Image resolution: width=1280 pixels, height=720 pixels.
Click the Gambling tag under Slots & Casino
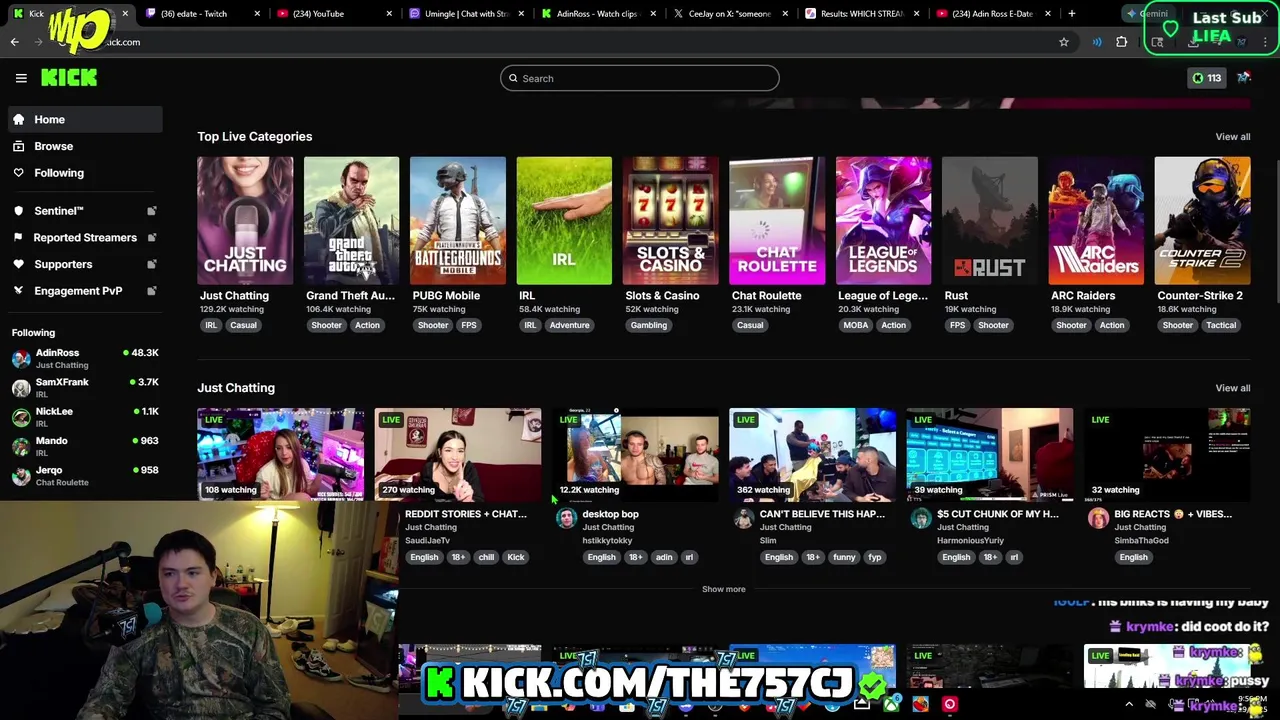(x=649, y=325)
